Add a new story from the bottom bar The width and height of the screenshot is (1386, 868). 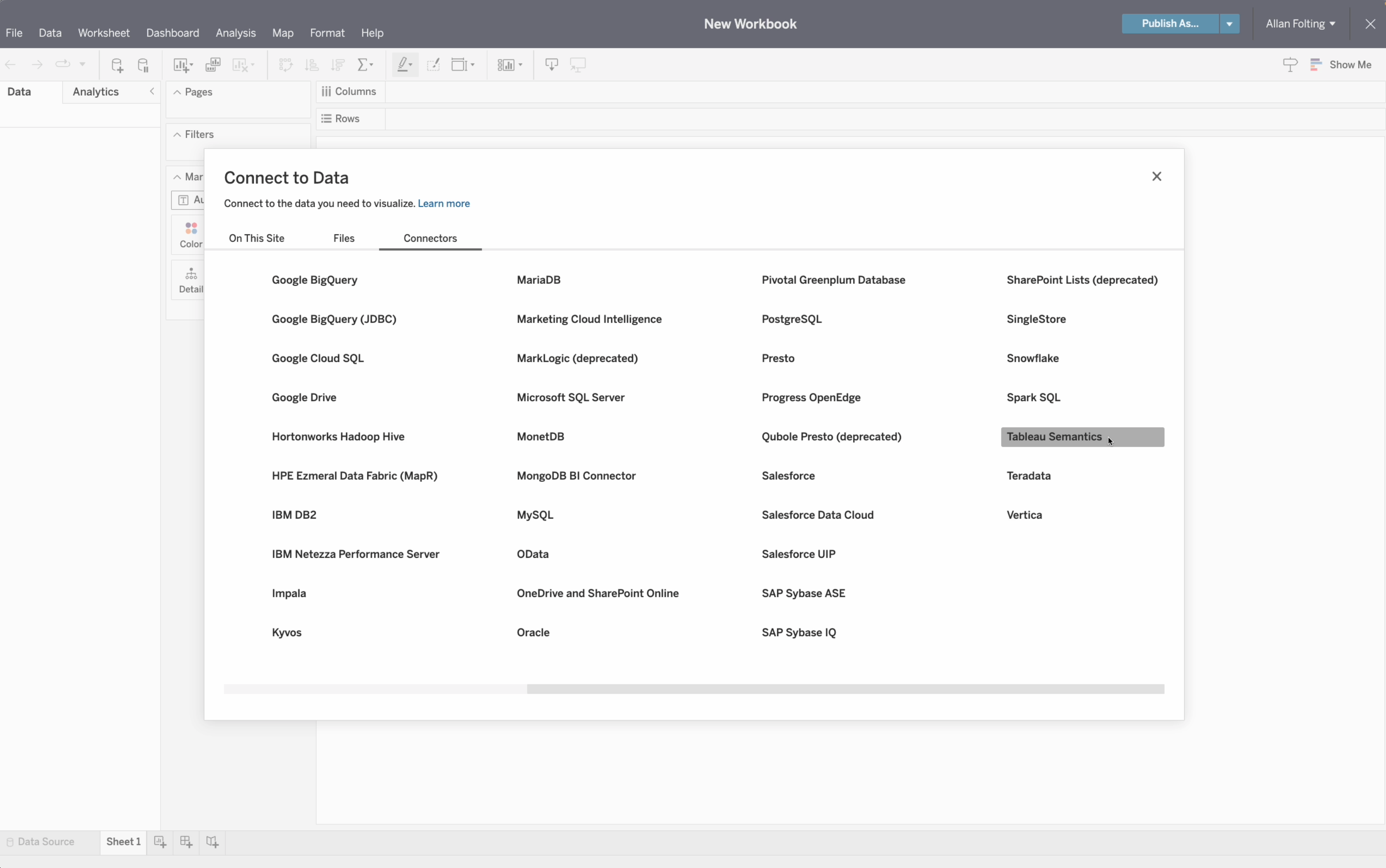213,842
